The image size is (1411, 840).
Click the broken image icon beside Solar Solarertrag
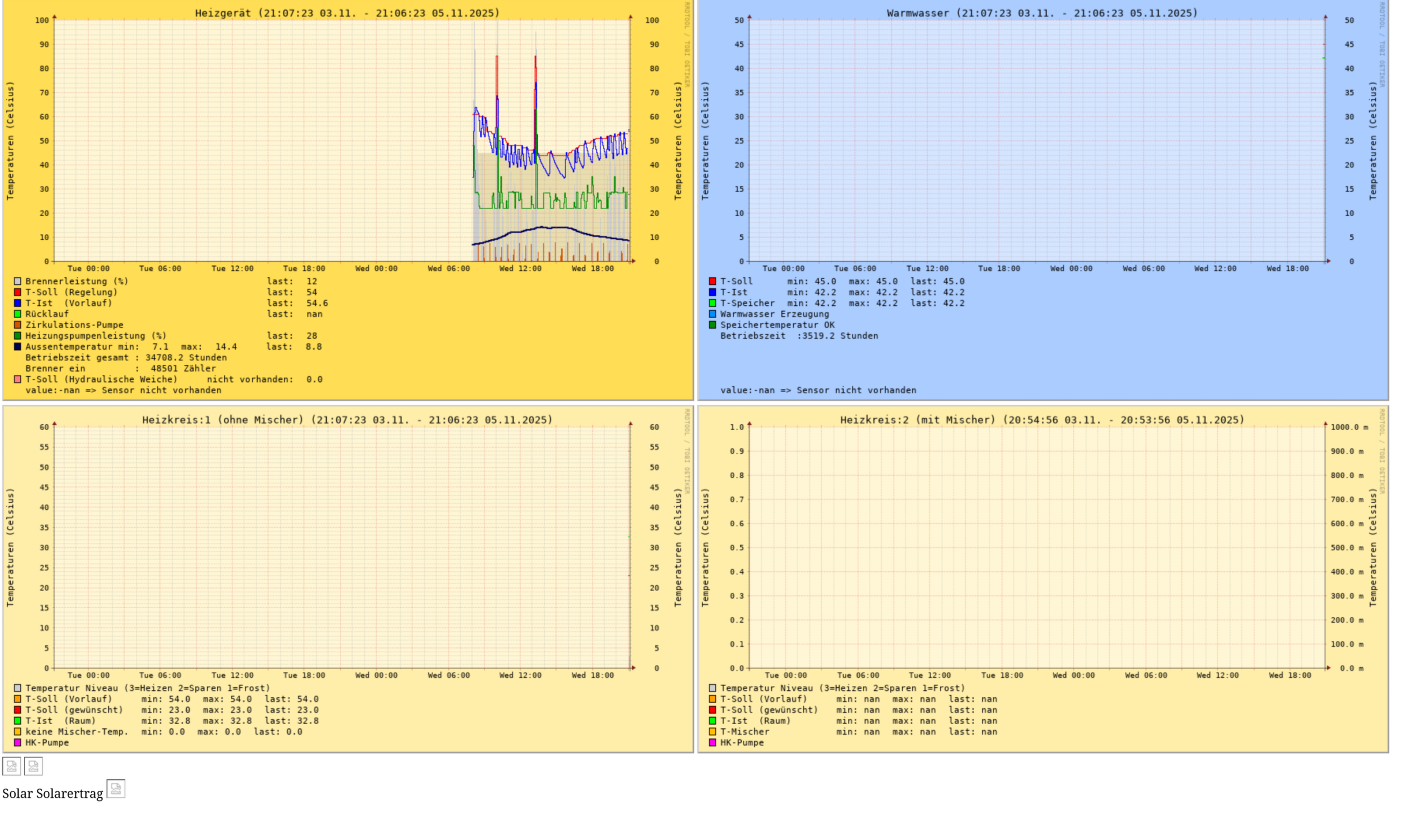(115, 789)
